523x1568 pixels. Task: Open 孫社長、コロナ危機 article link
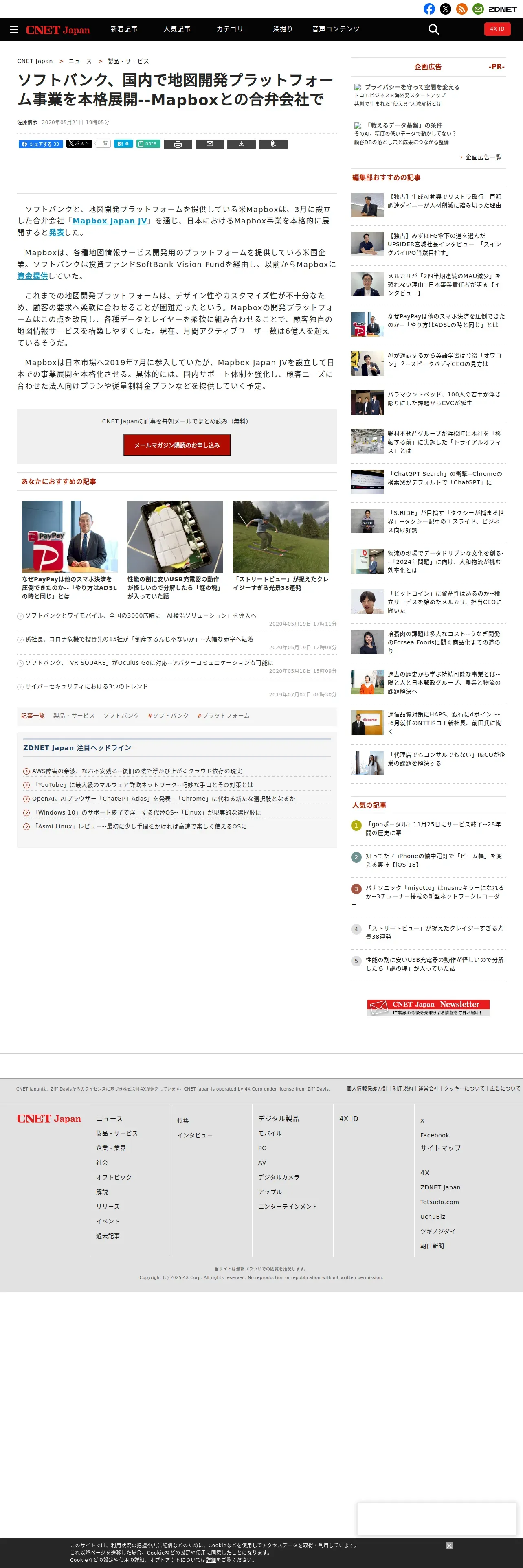[139, 639]
